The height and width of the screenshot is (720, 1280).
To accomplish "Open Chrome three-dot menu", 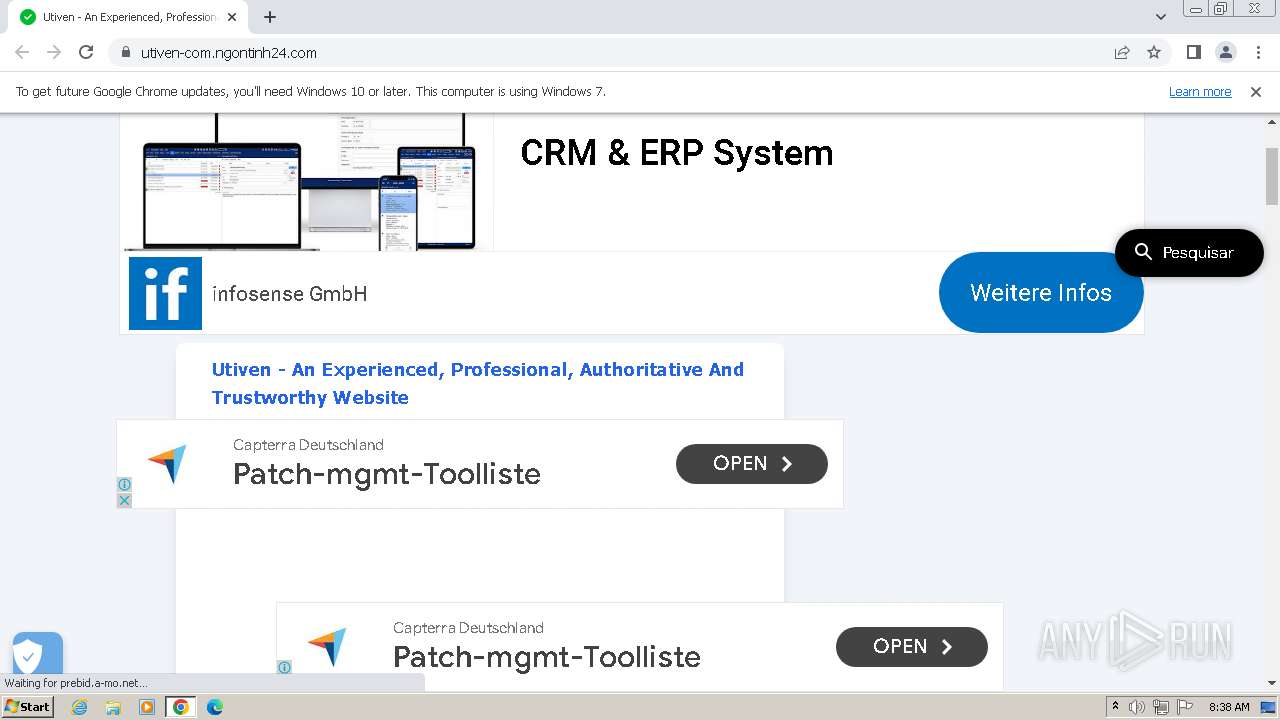I will 1258,53.
